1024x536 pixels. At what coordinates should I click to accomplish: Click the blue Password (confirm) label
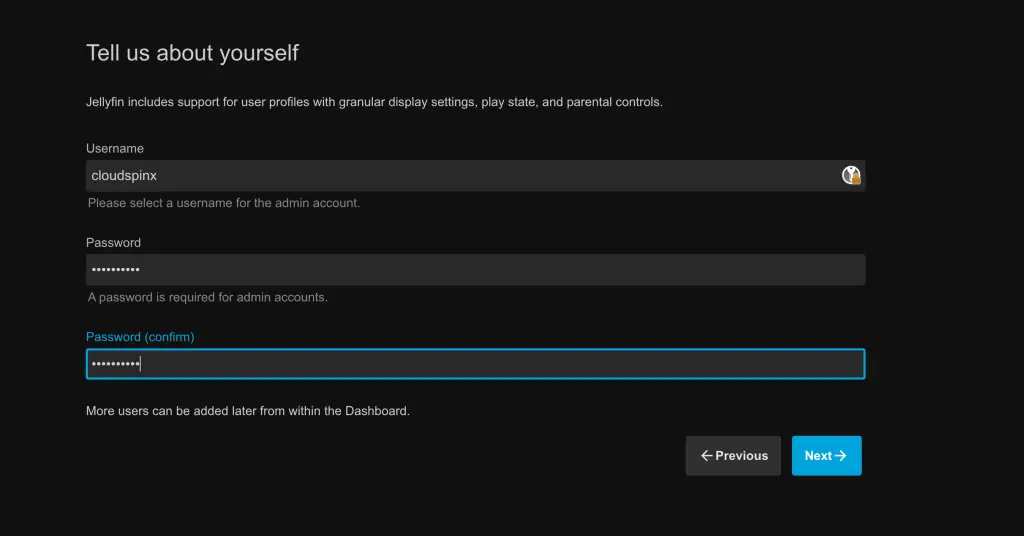[x=140, y=337]
